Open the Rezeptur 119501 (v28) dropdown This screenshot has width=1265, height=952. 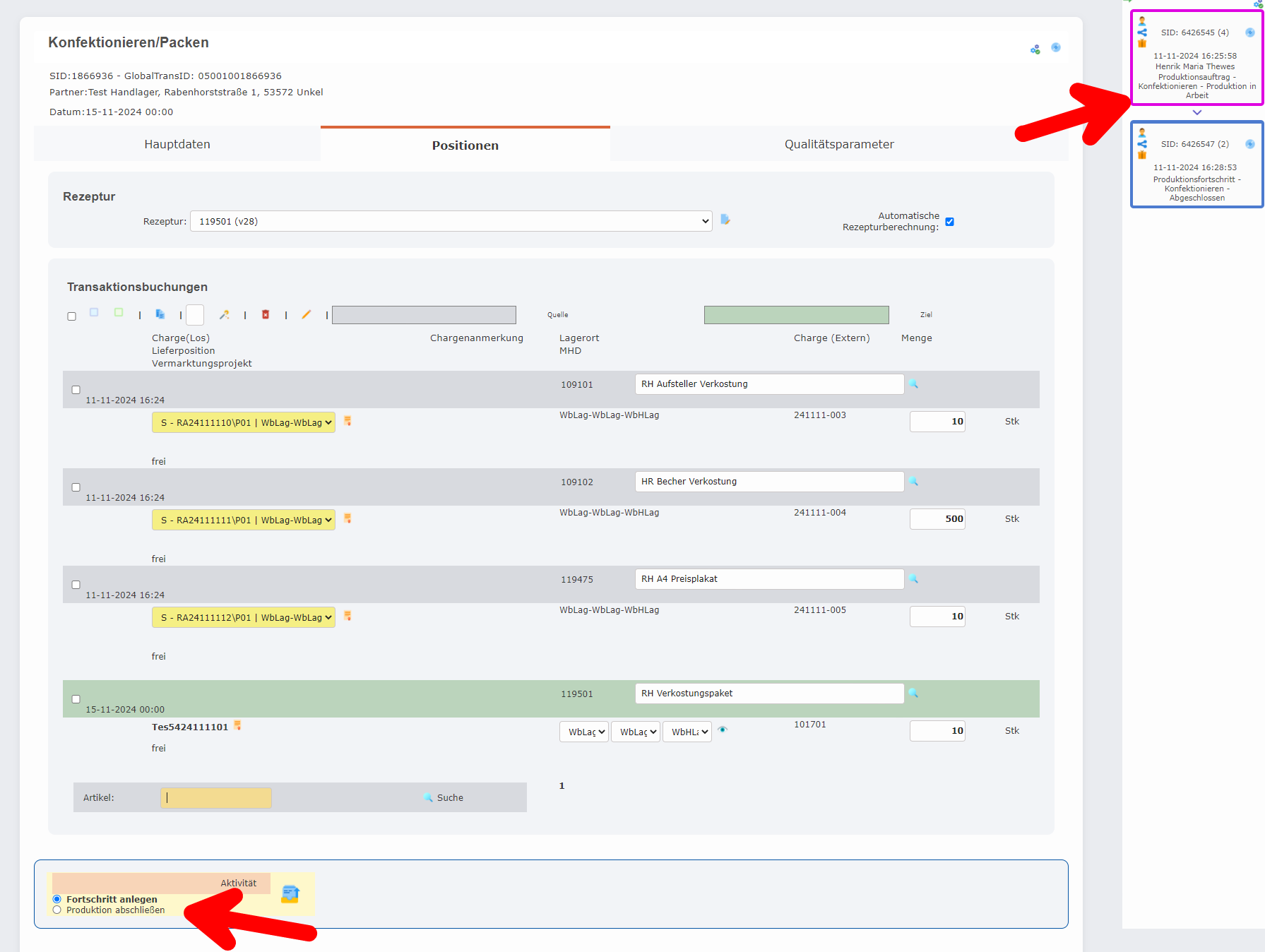coord(451,221)
